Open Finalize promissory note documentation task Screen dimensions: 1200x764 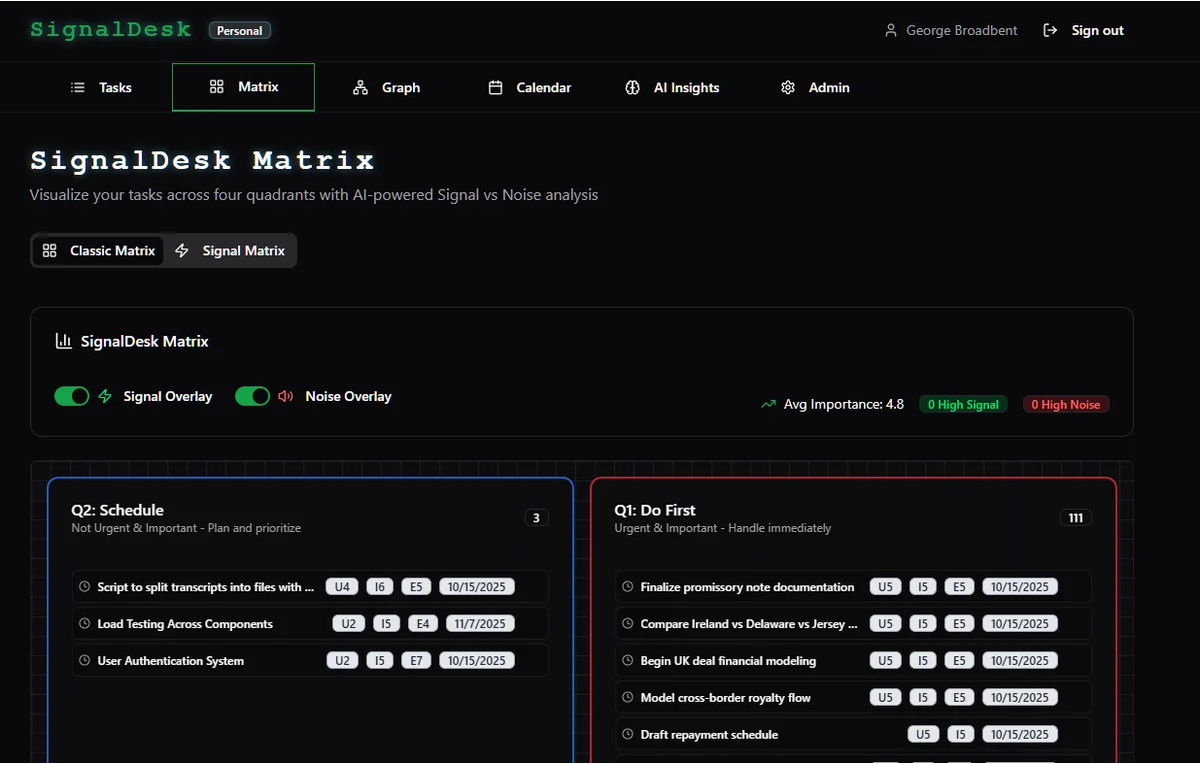tap(853, 587)
